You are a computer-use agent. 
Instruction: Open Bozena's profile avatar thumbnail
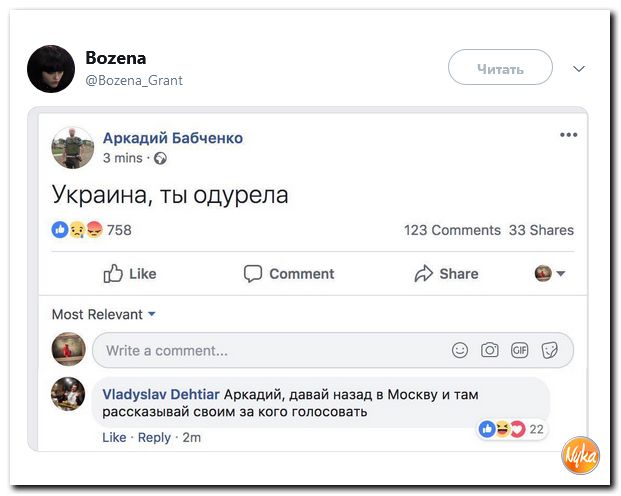pyautogui.click(x=51, y=69)
